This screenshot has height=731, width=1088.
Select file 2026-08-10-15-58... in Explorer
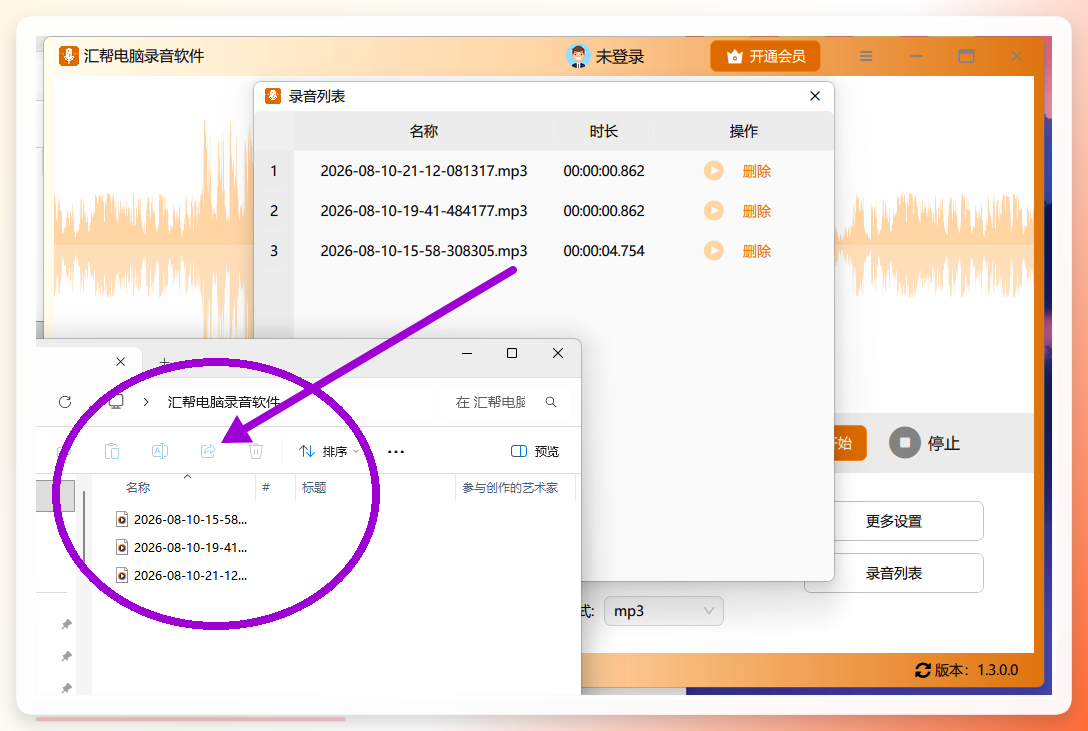(x=182, y=519)
